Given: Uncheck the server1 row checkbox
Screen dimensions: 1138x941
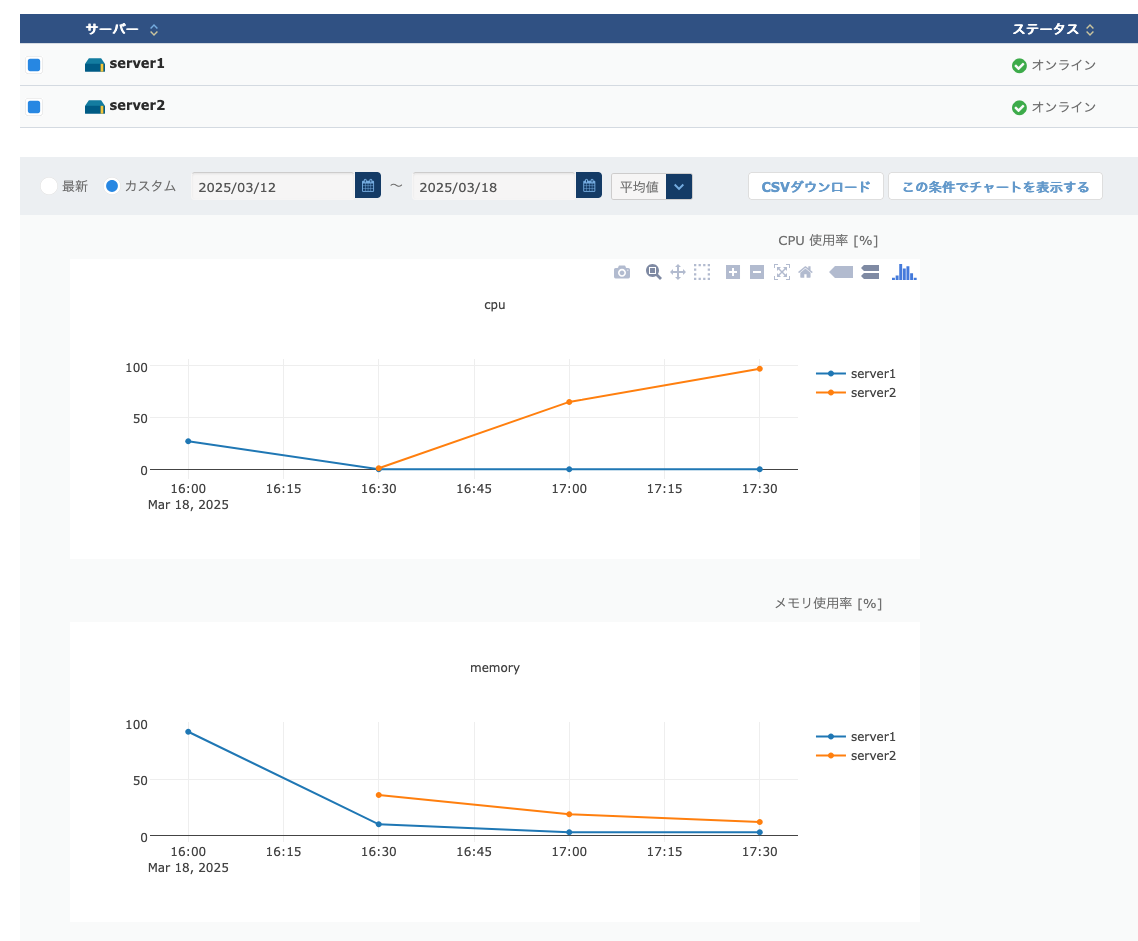Looking at the screenshot, I should click(34, 65).
